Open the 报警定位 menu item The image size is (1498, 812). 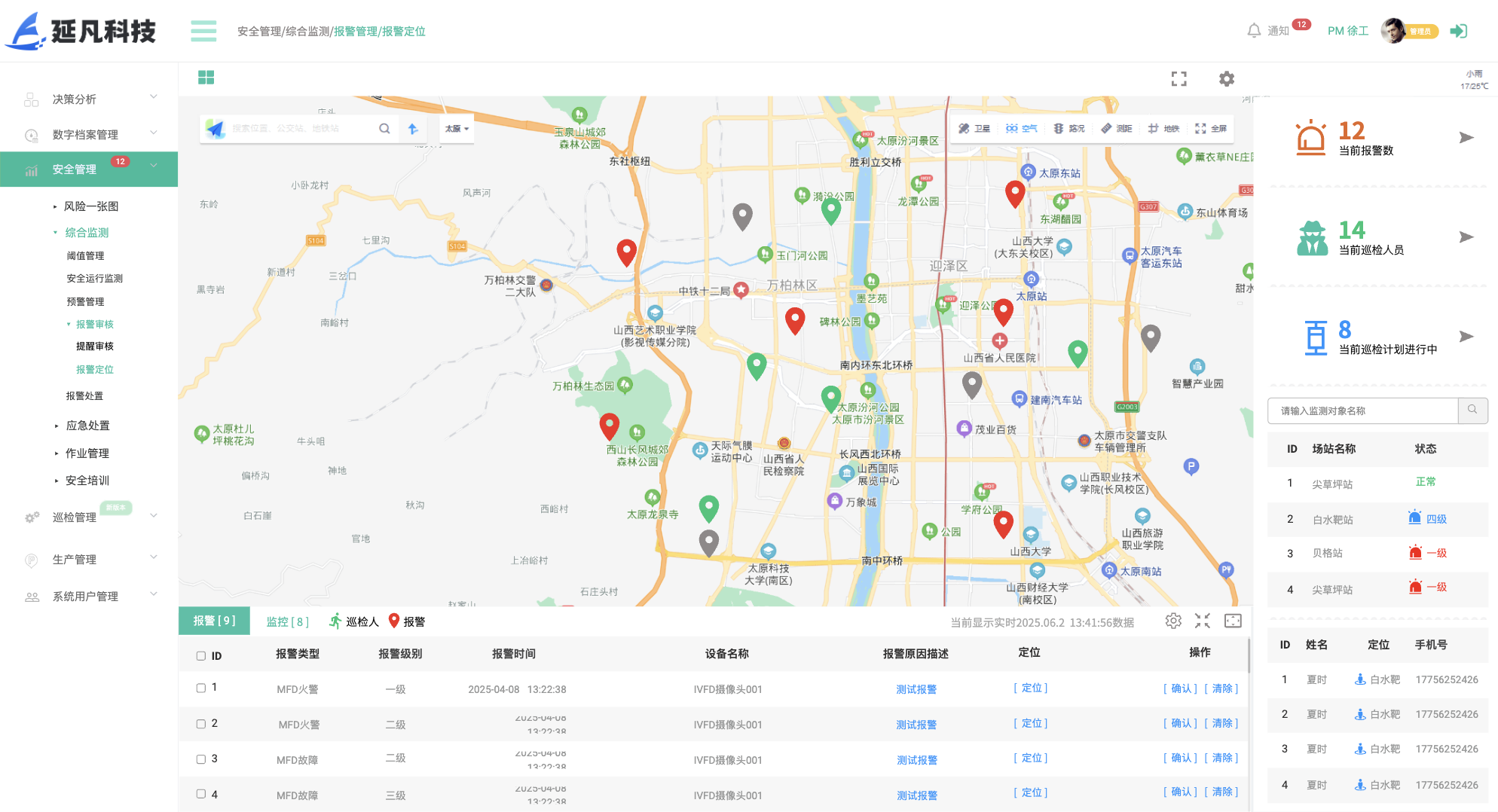pyautogui.click(x=96, y=369)
